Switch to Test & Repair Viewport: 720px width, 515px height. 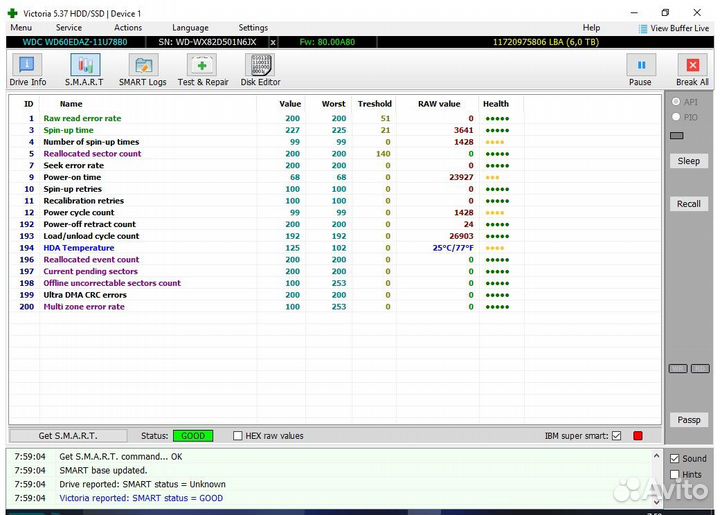(x=203, y=70)
